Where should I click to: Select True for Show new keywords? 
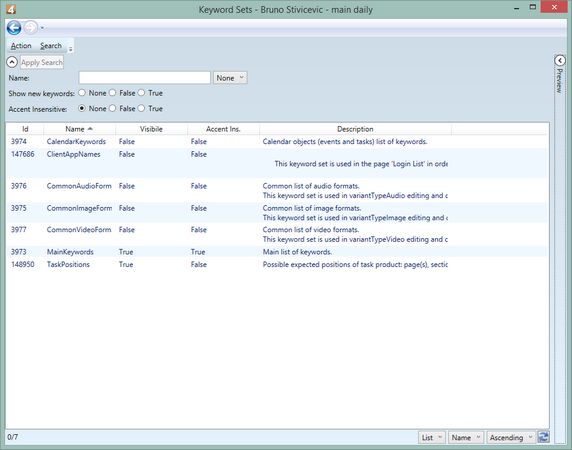142,93
